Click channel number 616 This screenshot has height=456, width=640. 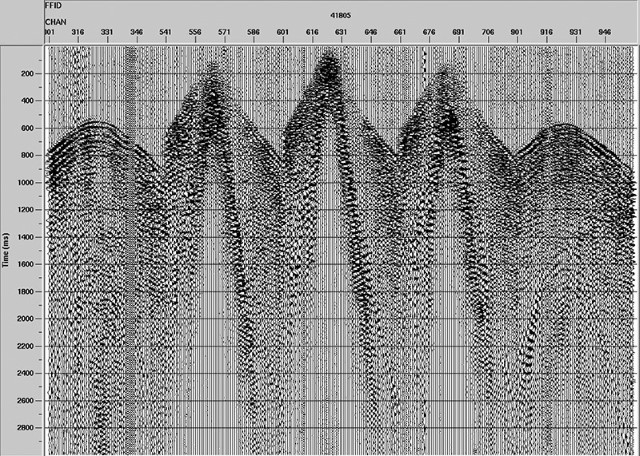click(x=312, y=33)
